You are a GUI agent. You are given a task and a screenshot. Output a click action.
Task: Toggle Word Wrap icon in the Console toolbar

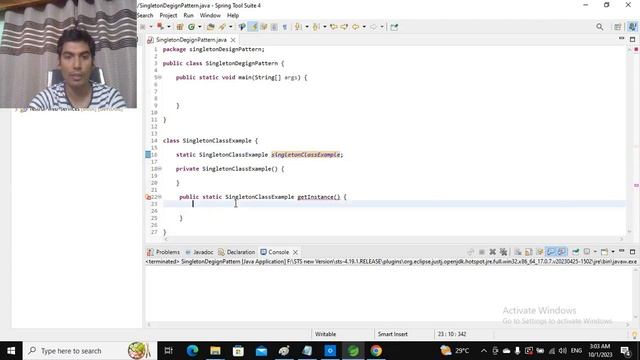tap(540, 252)
